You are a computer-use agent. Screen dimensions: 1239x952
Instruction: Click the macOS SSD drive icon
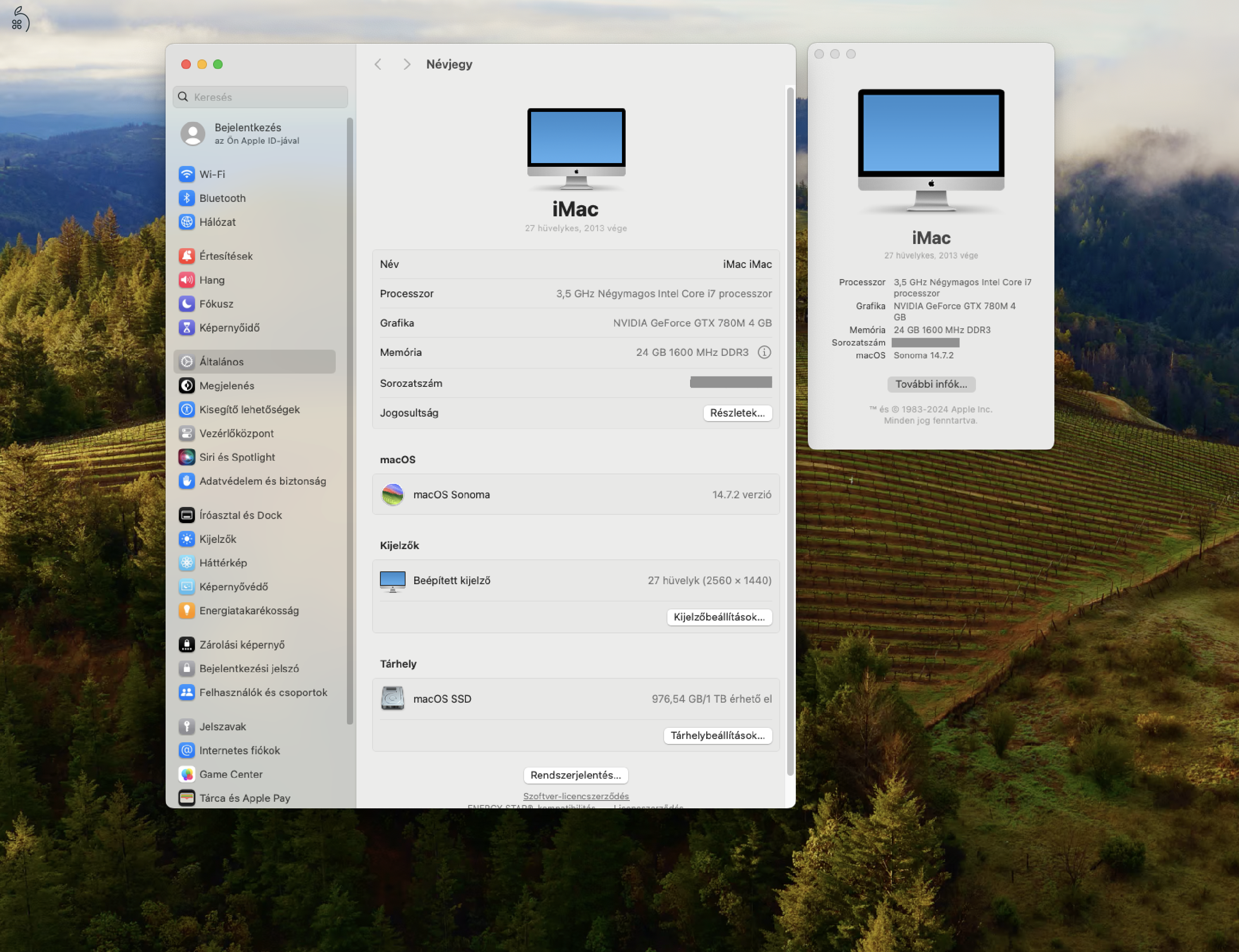(392, 698)
